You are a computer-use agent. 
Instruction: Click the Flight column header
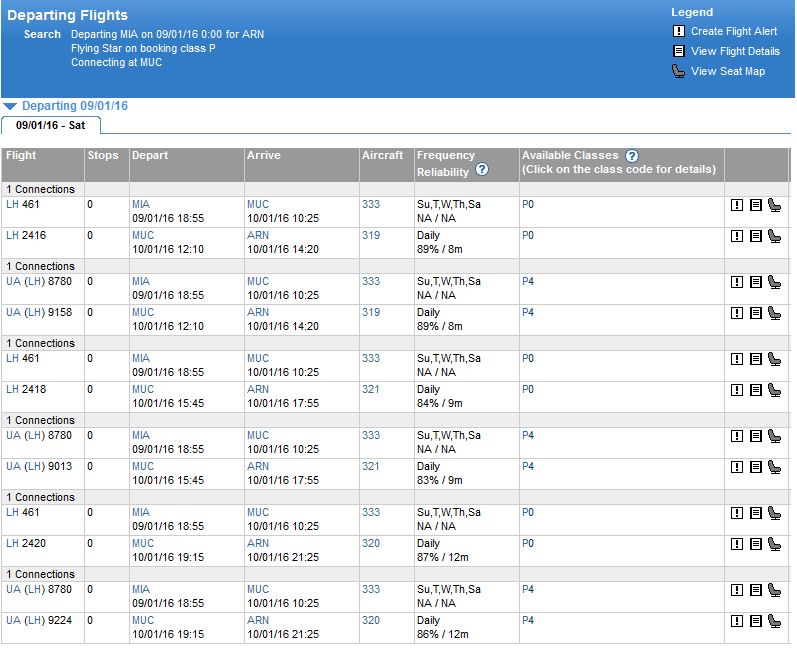pos(21,156)
